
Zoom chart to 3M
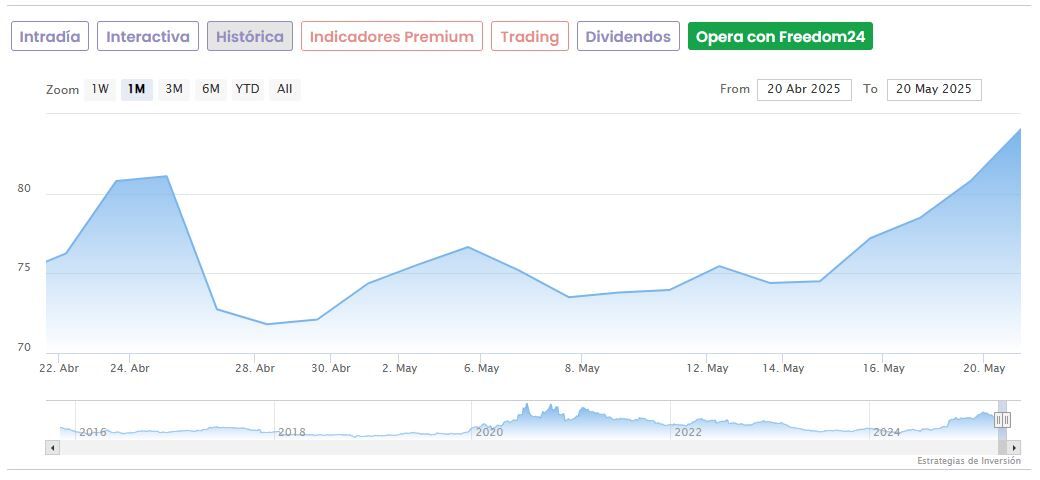click(x=174, y=89)
